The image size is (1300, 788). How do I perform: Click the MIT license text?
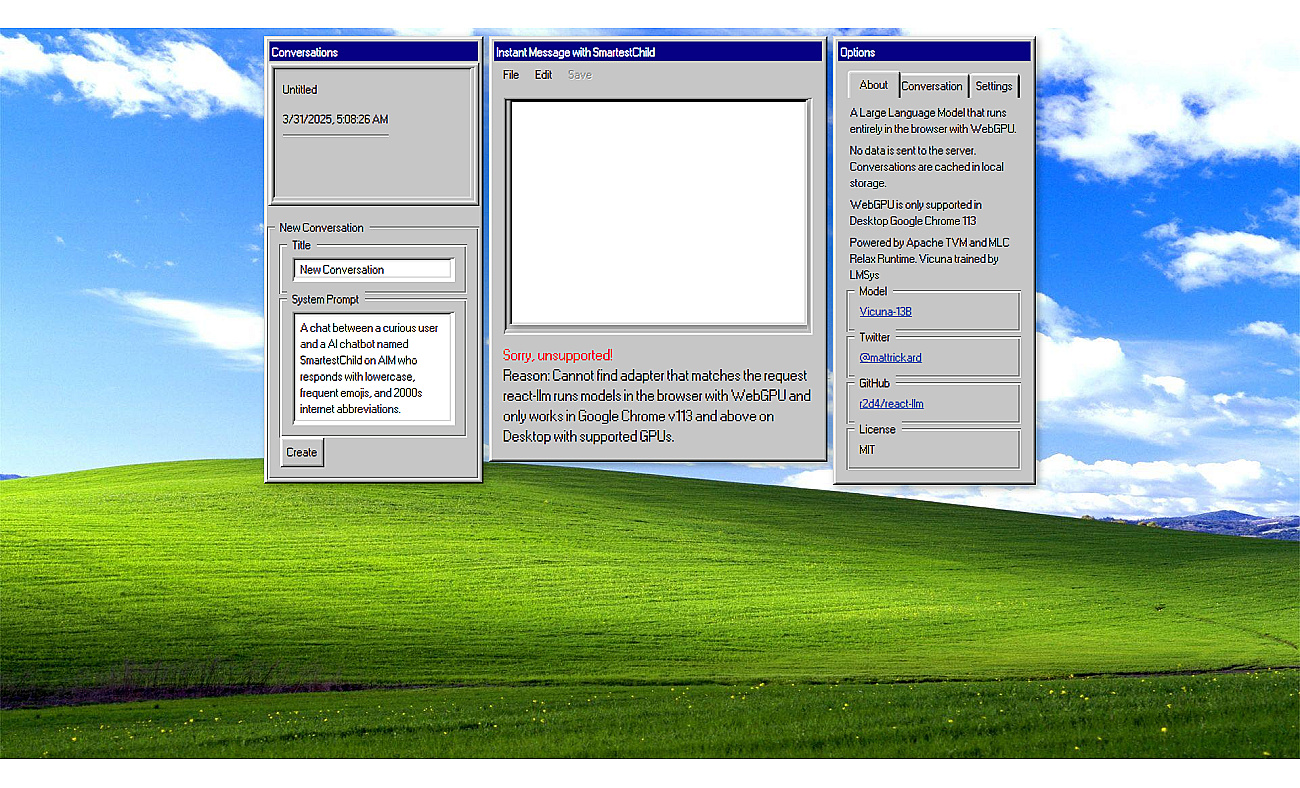(867, 450)
